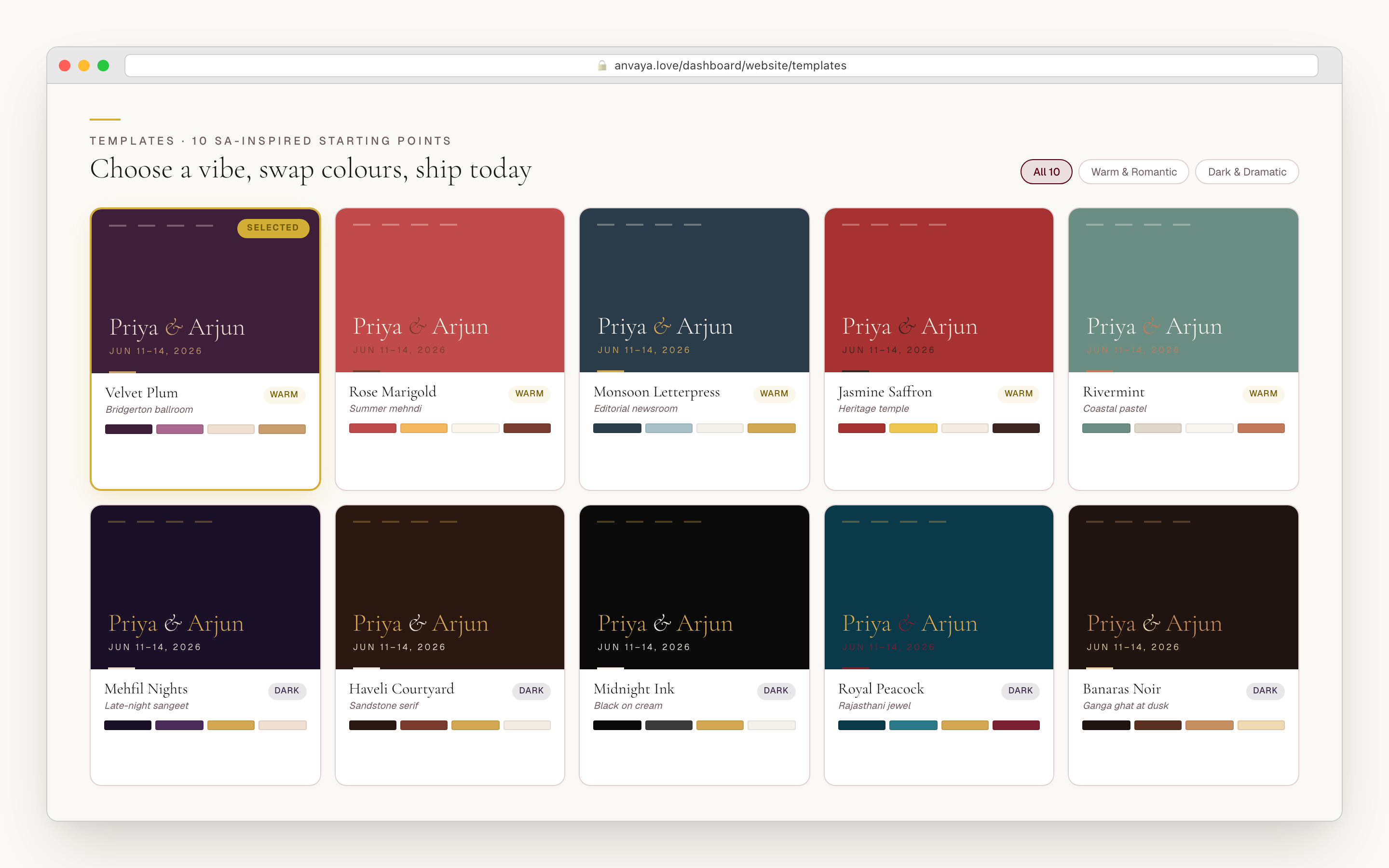Click the "Royal Peacock" template name

[881, 689]
